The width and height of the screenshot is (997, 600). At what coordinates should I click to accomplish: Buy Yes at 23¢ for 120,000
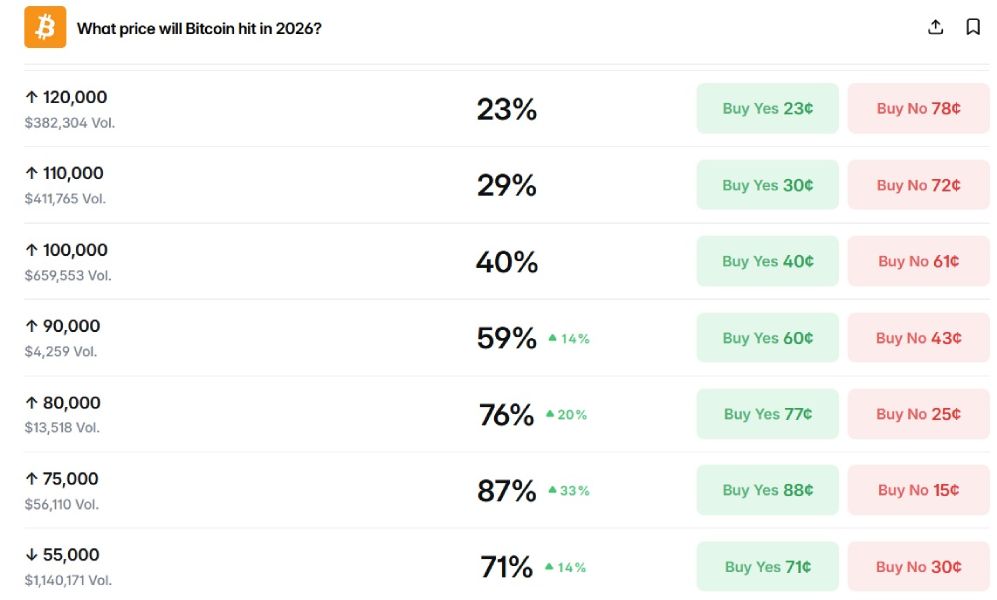click(767, 109)
